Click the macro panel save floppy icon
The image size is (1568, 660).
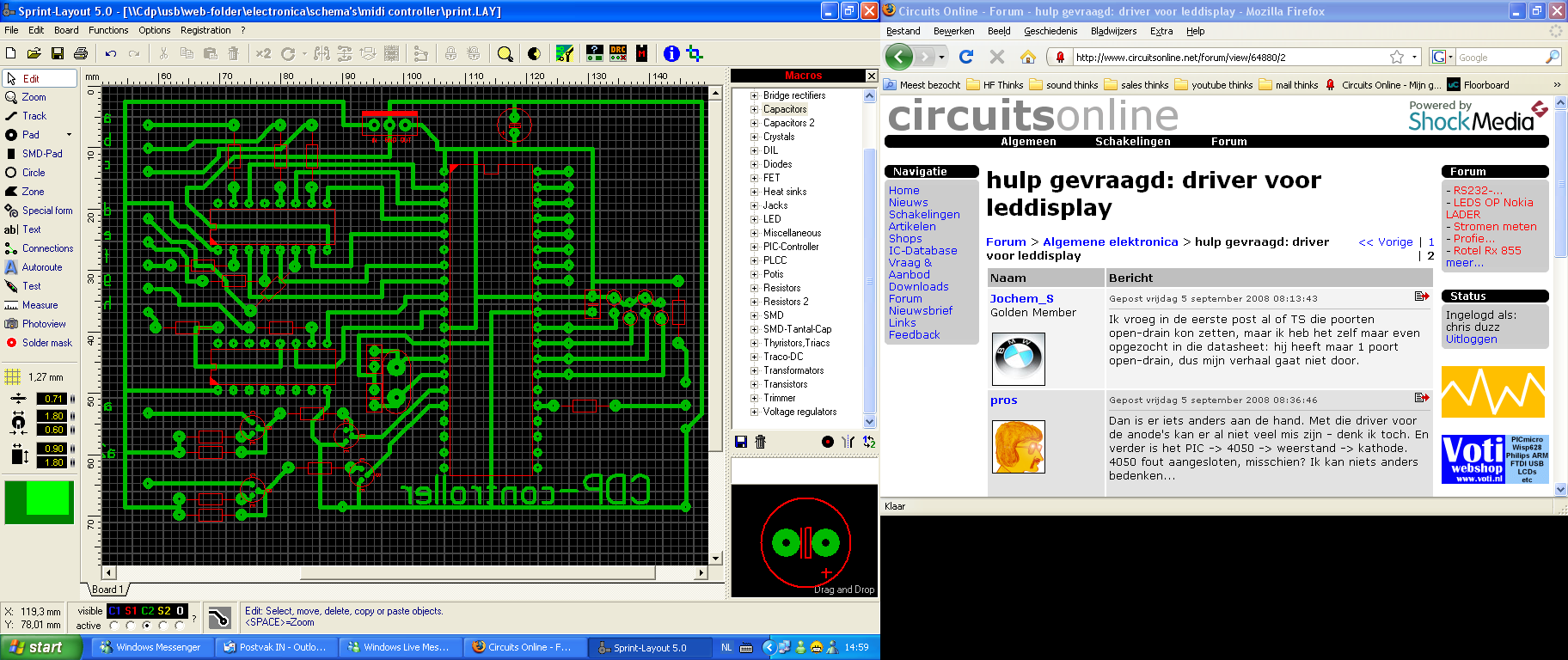pyautogui.click(x=741, y=442)
